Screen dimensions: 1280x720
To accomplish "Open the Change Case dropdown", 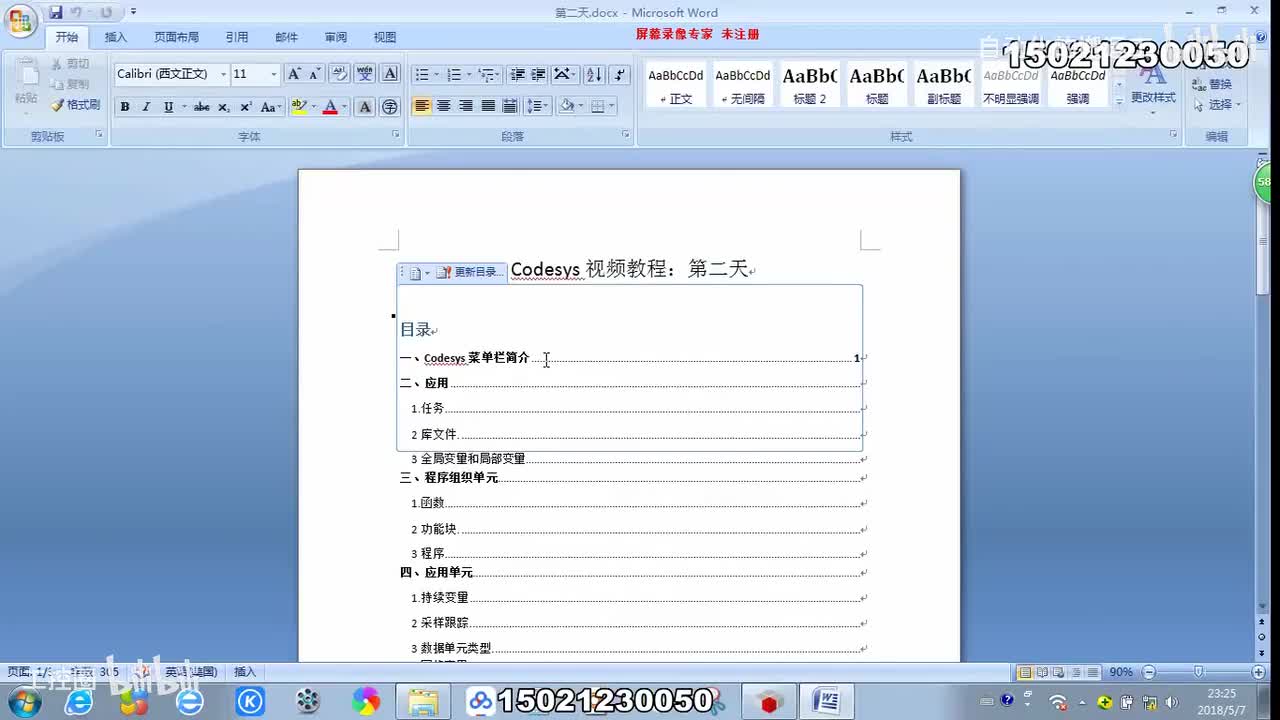I will click(269, 107).
